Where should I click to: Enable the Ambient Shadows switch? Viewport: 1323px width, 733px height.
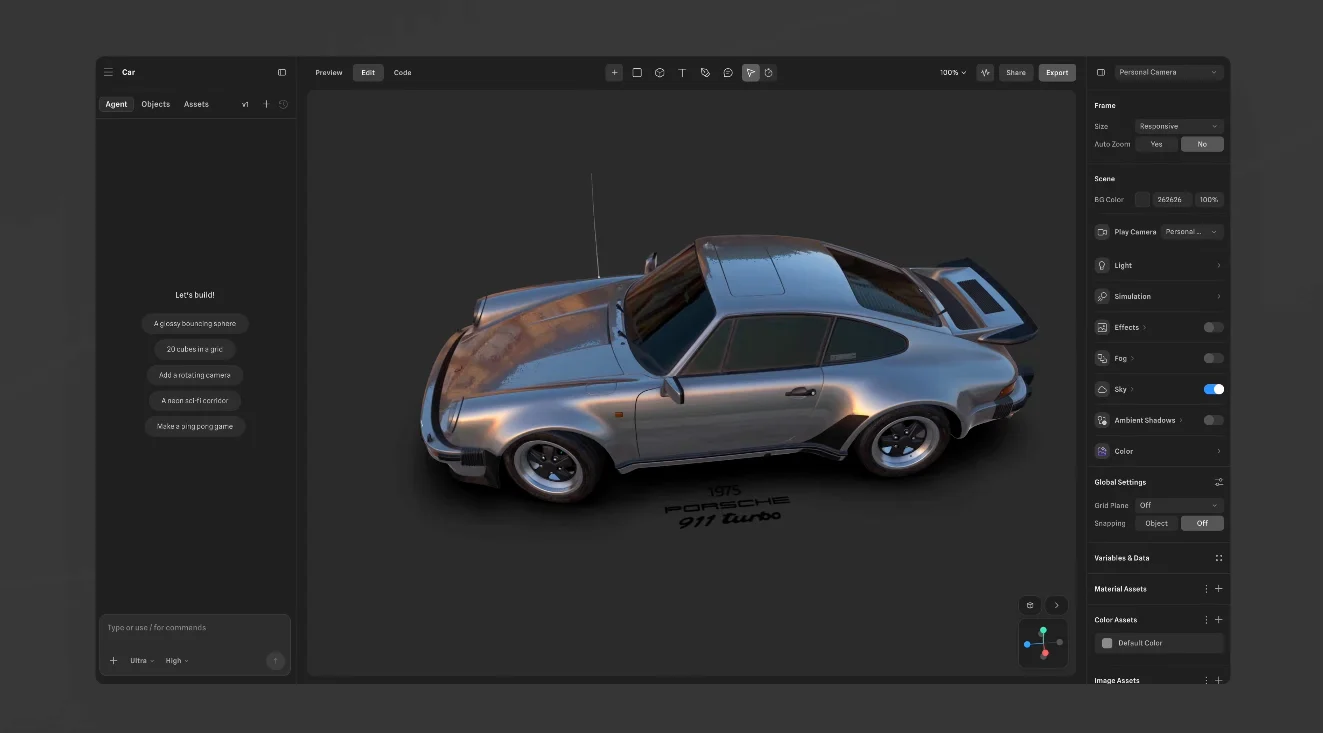click(x=1213, y=420)
